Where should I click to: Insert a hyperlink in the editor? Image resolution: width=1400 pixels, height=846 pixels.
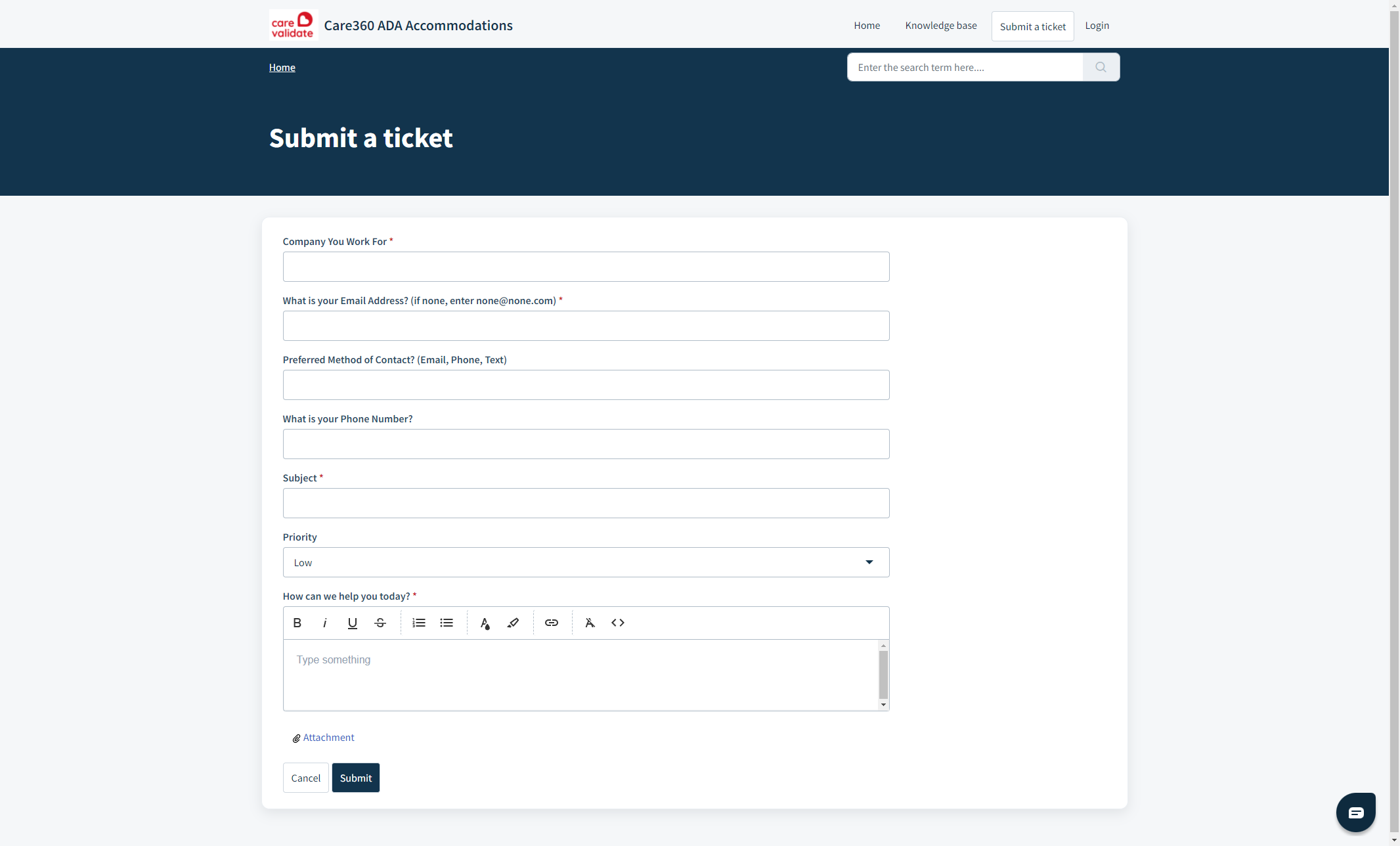click(x=552, y=623)
